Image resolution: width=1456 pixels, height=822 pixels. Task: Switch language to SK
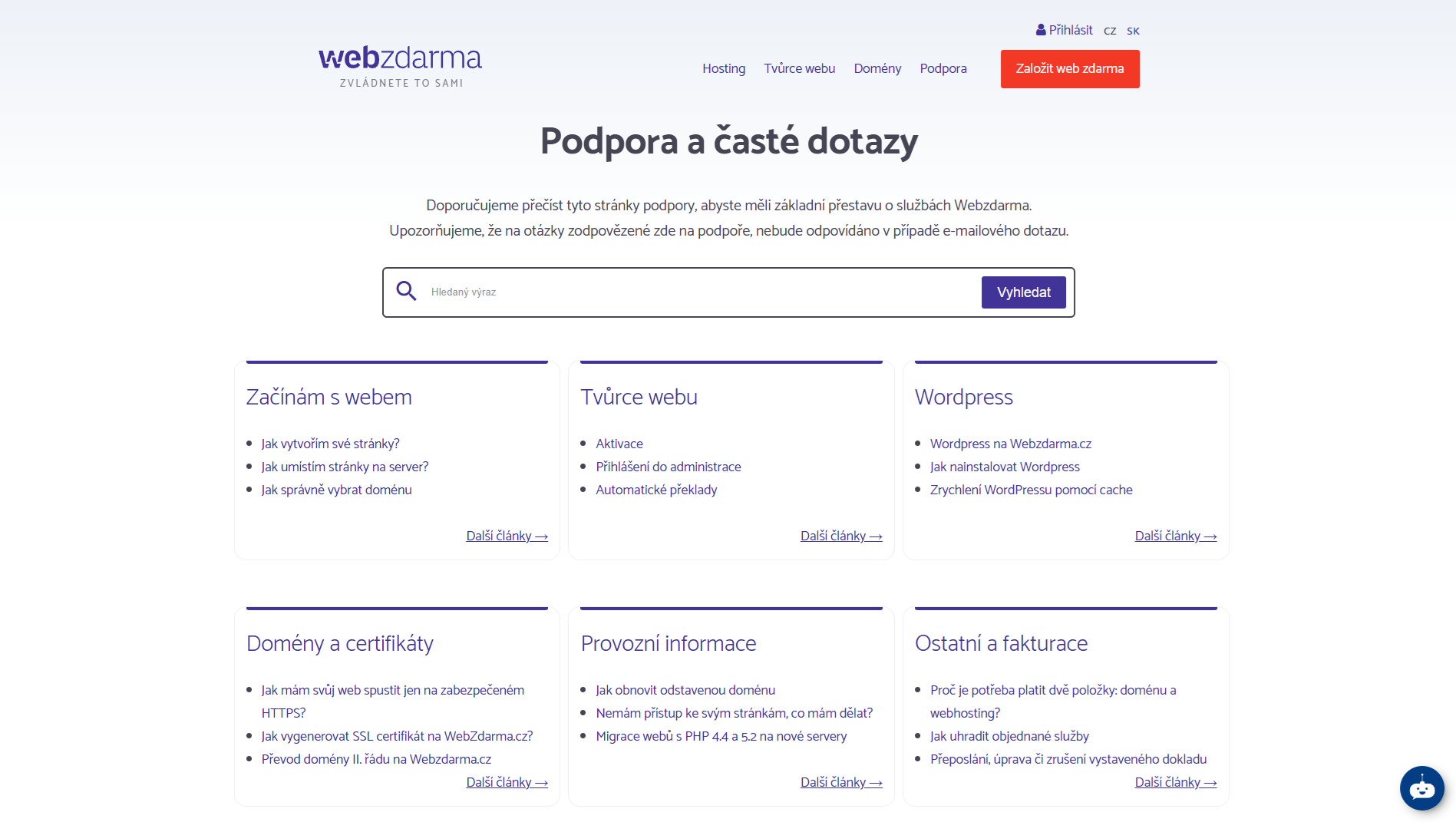[x=1133, y=31]
